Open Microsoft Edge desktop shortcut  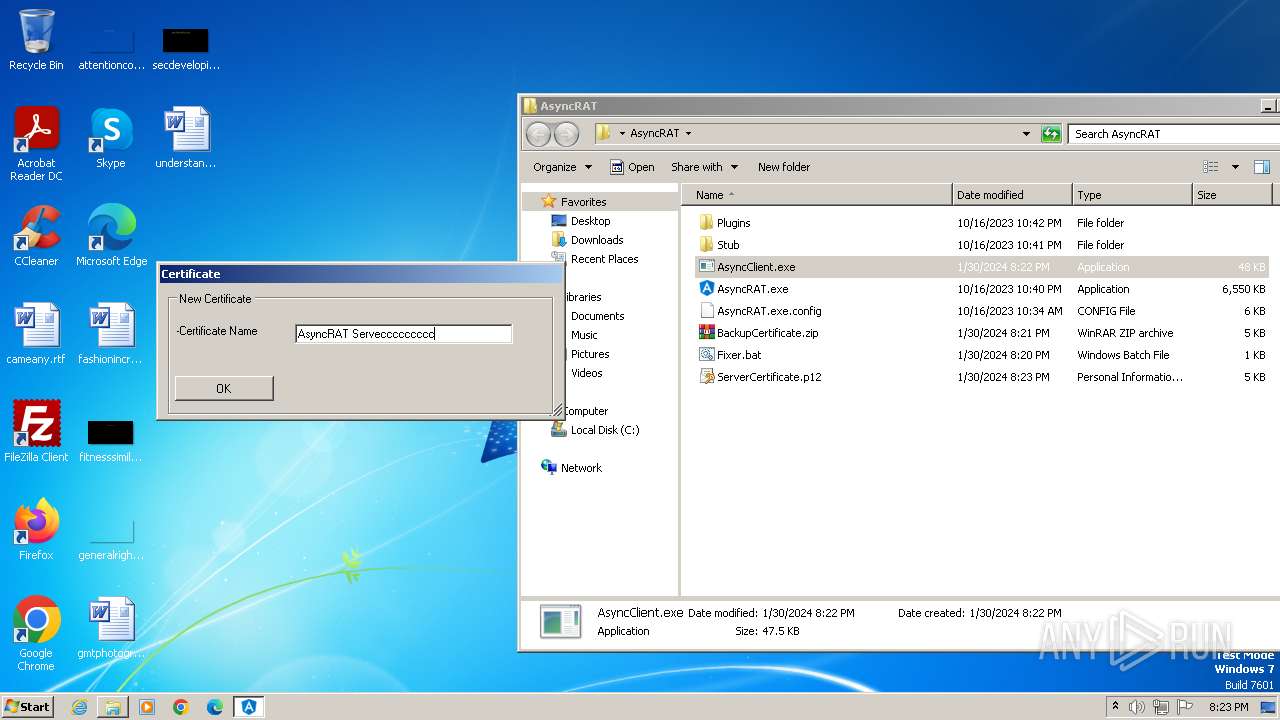[111, 236]
